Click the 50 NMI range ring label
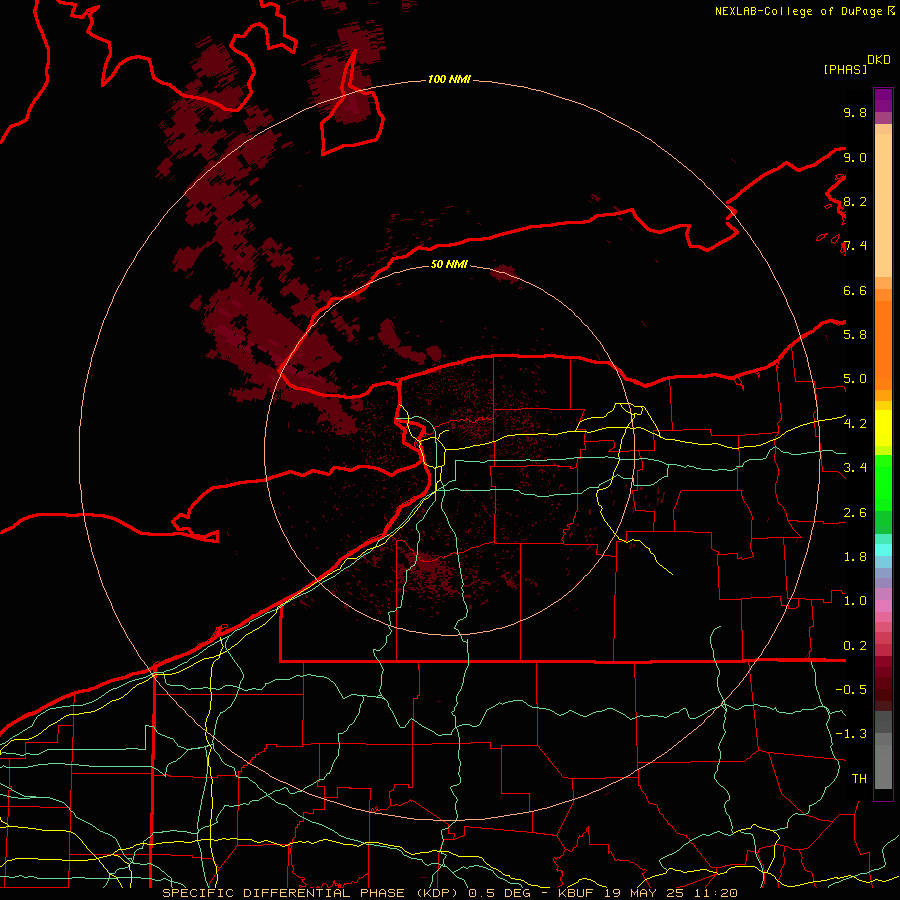The height and width of the screenshot is (900, 900). (449, 264)
